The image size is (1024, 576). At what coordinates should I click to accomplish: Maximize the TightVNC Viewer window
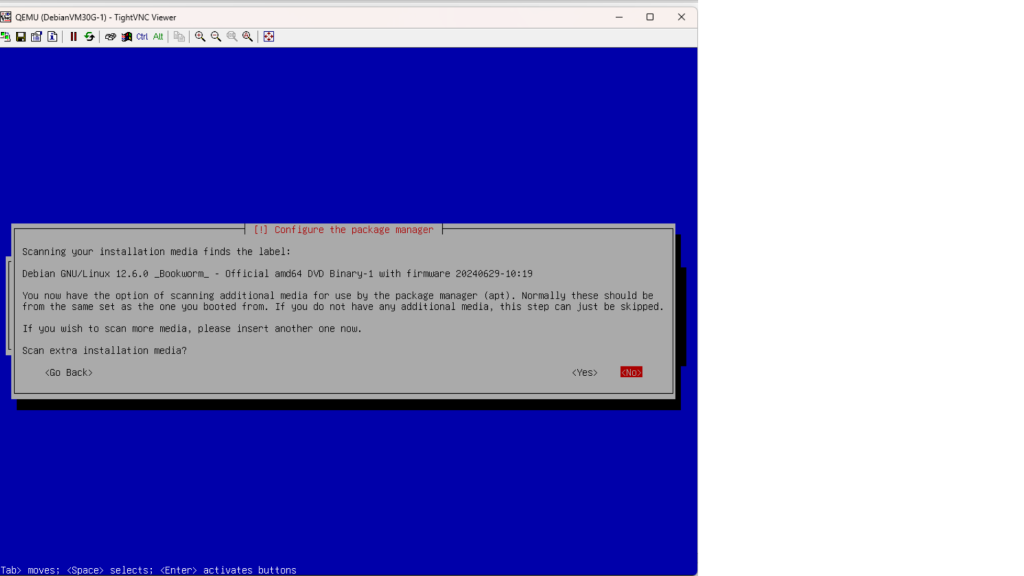tap(650, 17)
